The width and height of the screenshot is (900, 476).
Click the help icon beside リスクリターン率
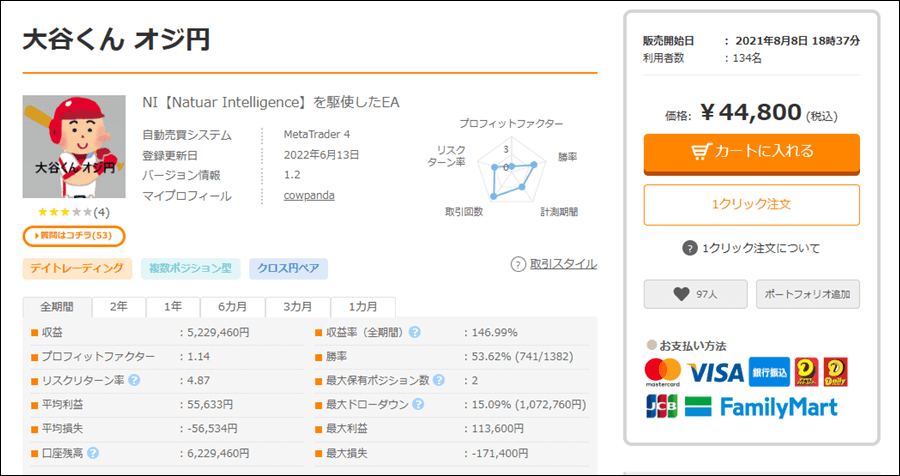click(x=134, y=380)
